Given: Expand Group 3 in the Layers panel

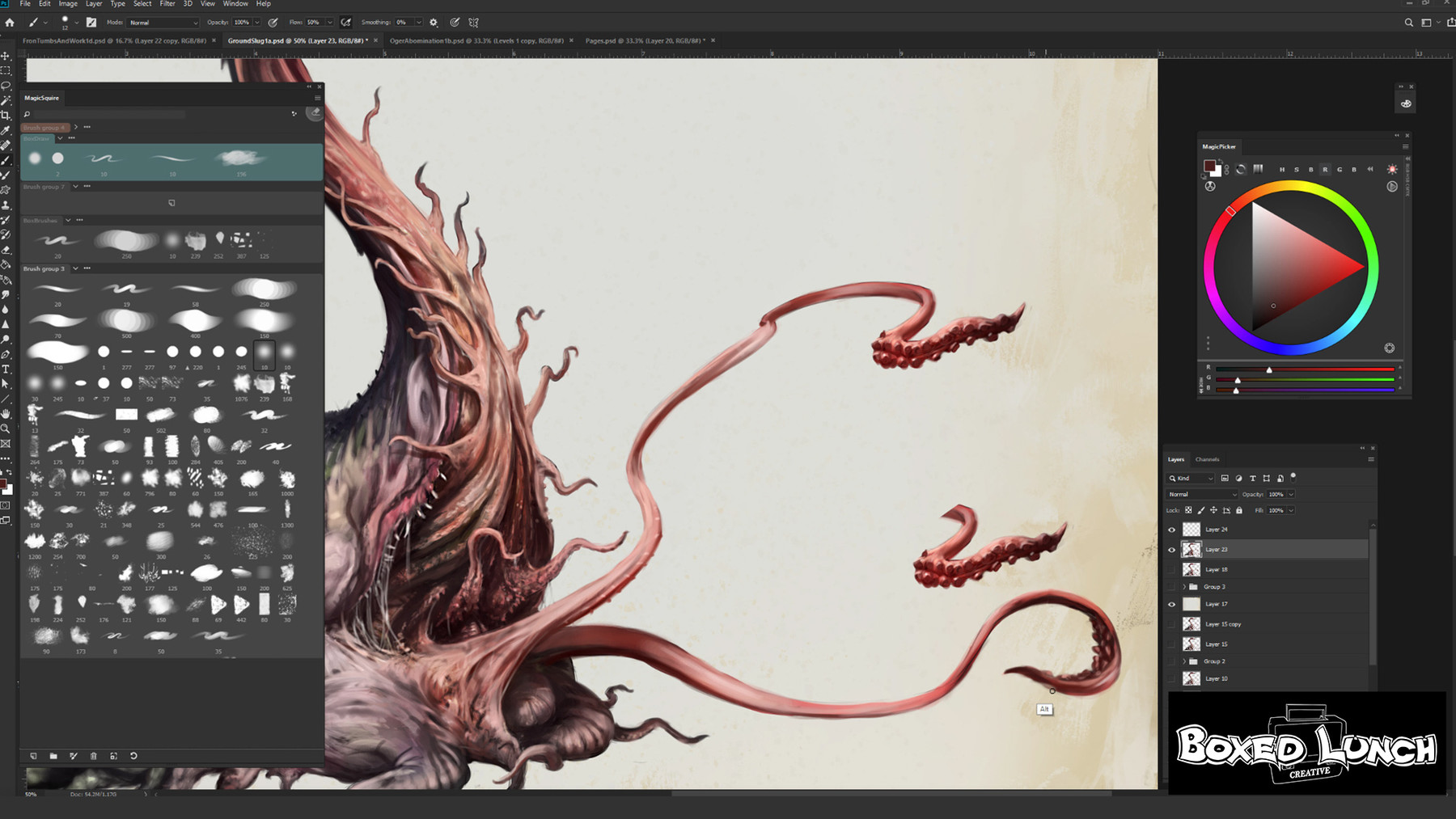Looking at the screenshot, I should pos(1183,586).
